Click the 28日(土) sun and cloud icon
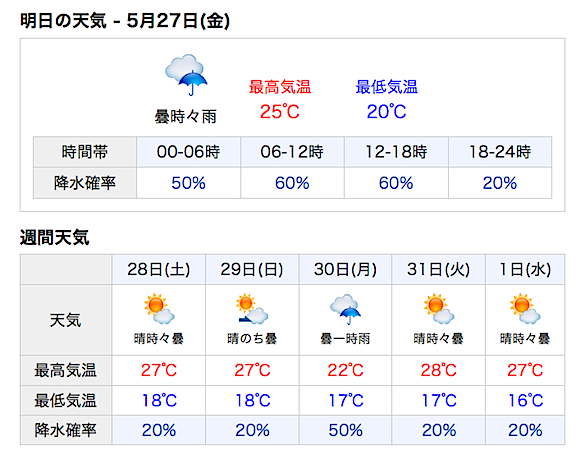The image size is (576, 455). 159,308
